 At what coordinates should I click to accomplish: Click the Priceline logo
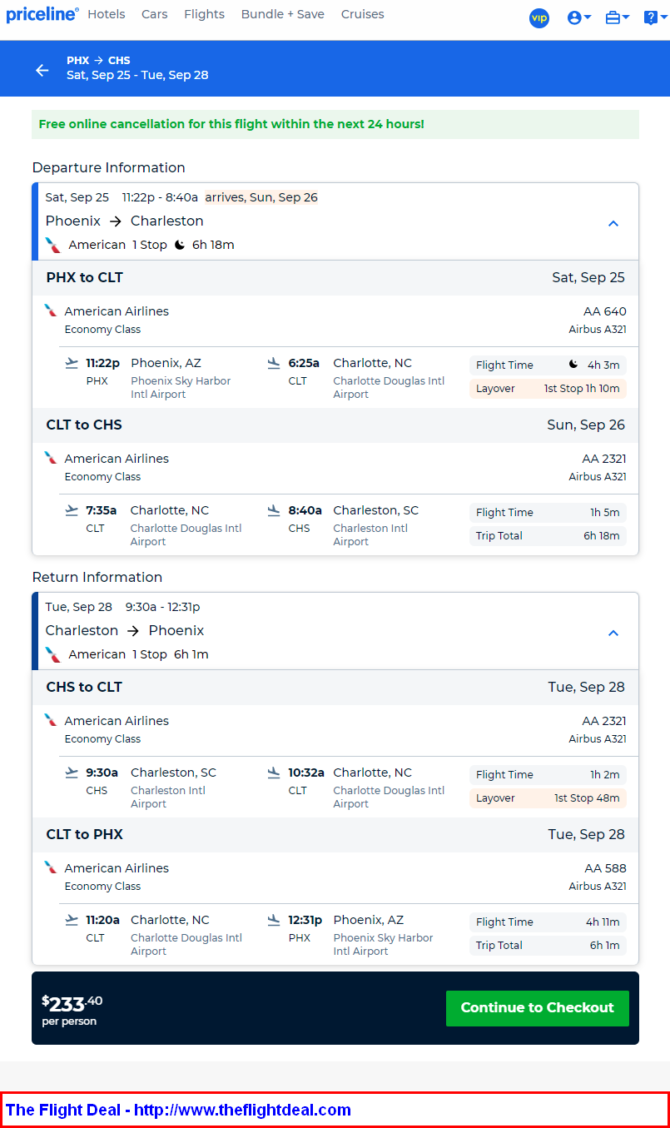42,15
